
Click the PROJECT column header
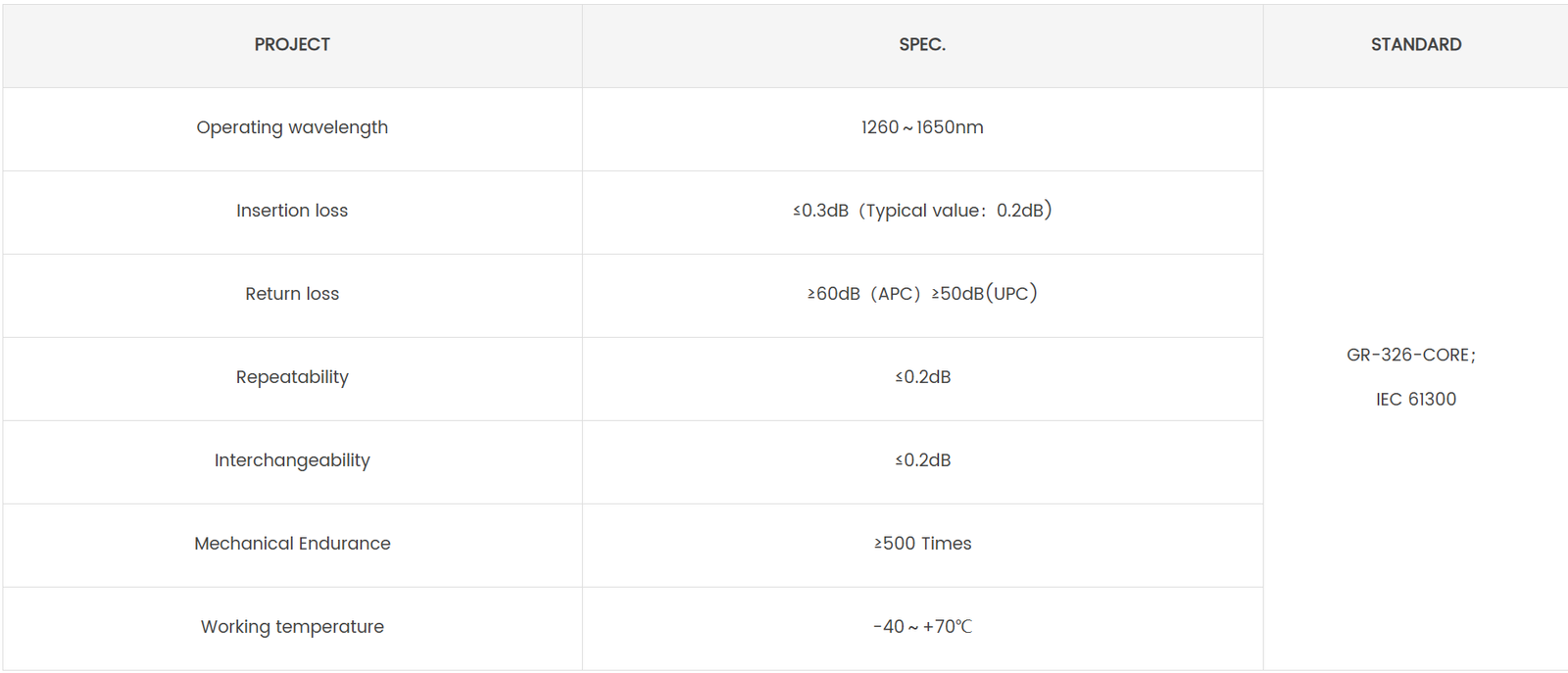click(x=292, y=45)
